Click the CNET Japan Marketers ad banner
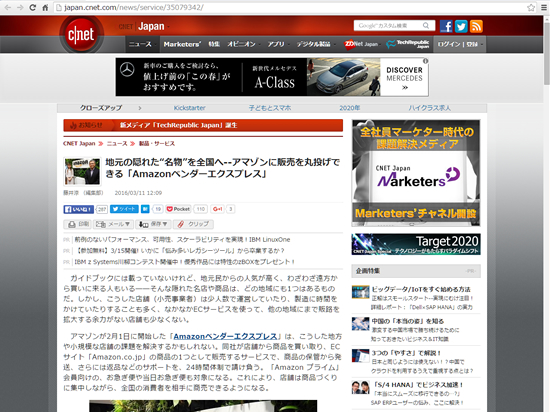This screenshot has height=412, width=550. click(416, 173)
